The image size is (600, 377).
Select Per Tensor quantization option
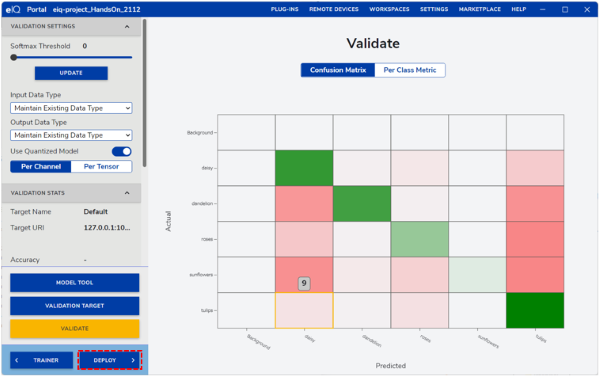point(101,166)
